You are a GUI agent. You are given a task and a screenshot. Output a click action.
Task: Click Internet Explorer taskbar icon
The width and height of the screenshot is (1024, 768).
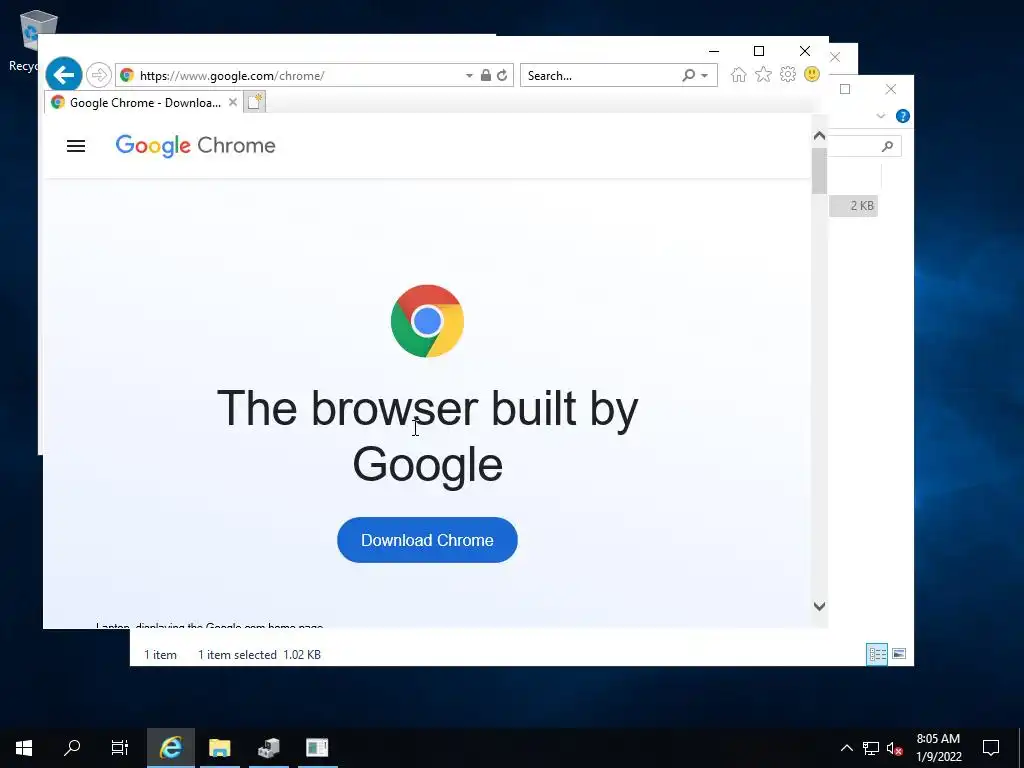coord(170,748)
